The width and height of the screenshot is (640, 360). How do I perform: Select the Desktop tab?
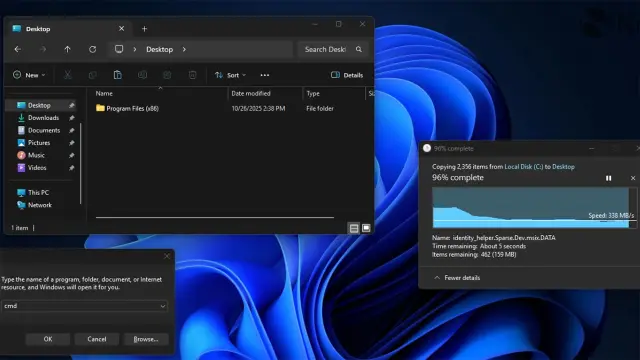68,29
